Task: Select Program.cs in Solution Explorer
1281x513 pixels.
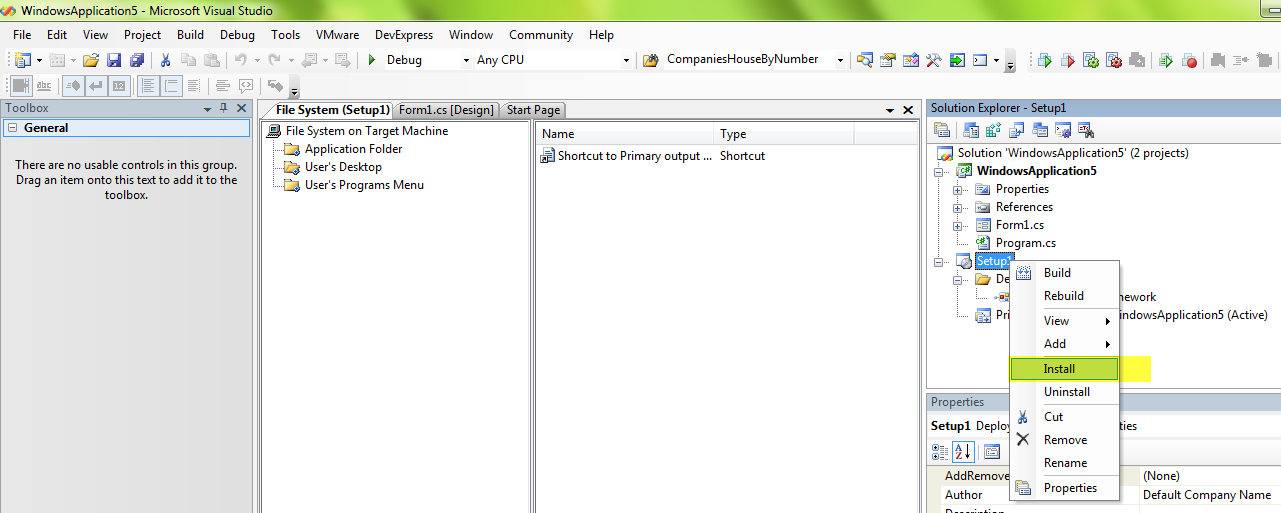Action: (1025, 243)
